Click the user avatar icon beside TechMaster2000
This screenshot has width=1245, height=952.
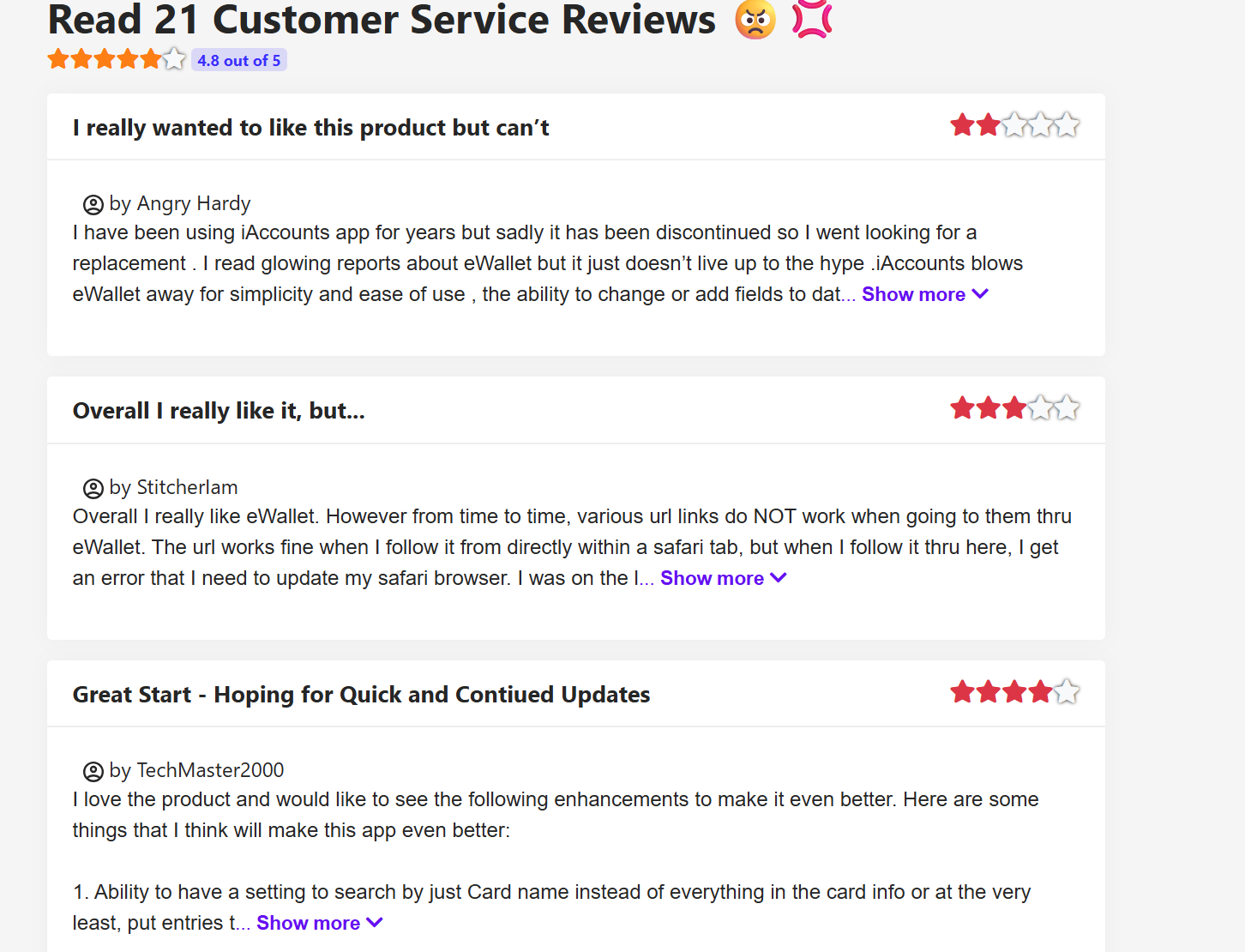pyautogui.click(x=93, y=772)
